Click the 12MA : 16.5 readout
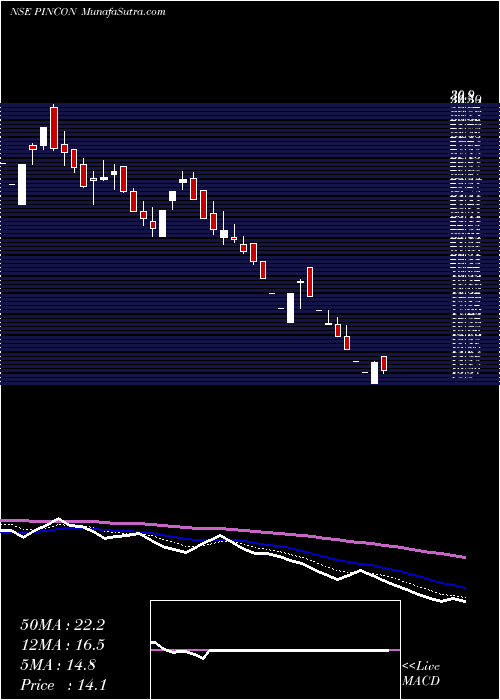This screenshot has height=700, width=500. pos(62,646)
